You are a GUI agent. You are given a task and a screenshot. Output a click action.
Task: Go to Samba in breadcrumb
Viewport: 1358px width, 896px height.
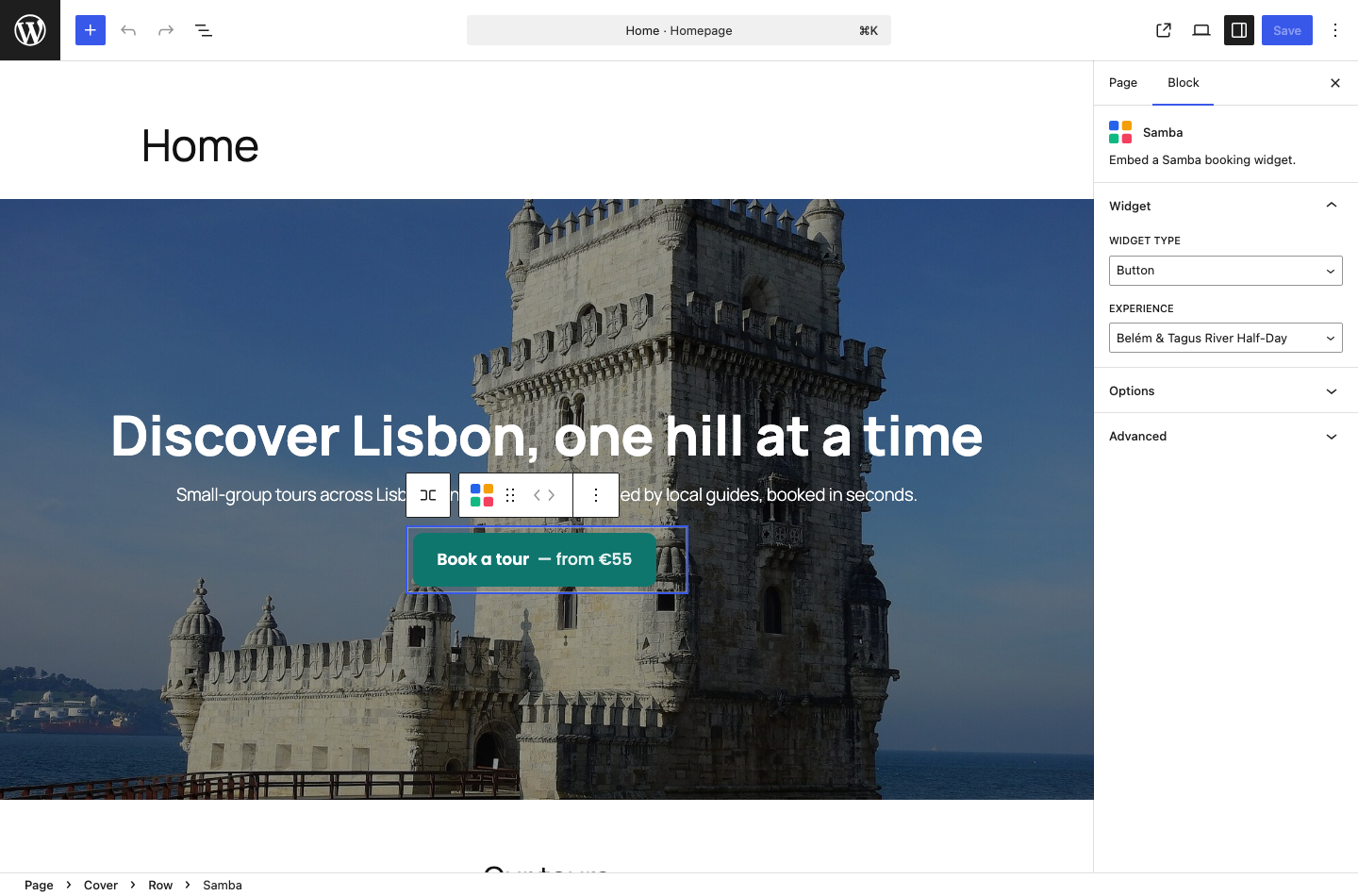[223, 885]
